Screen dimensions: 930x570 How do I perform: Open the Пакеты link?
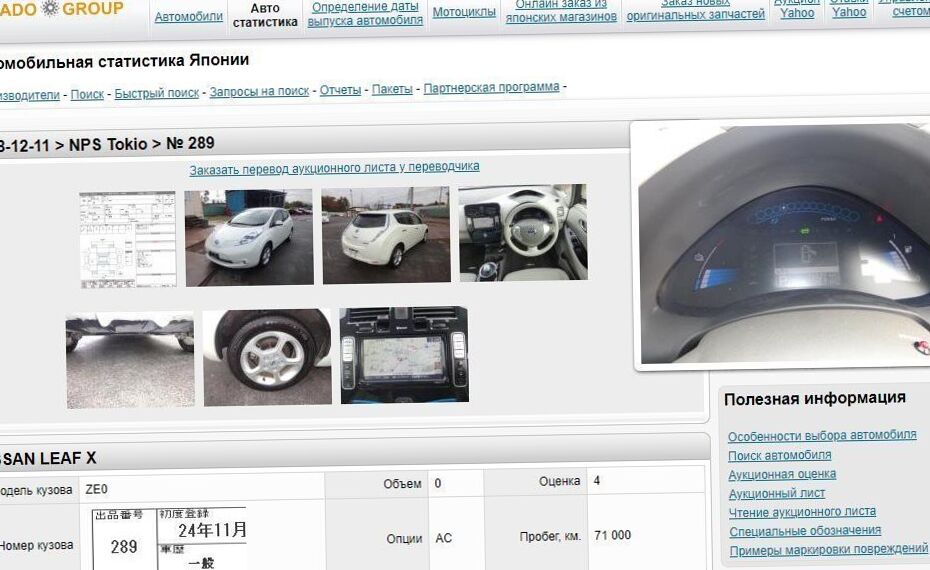tap(392, 89)
